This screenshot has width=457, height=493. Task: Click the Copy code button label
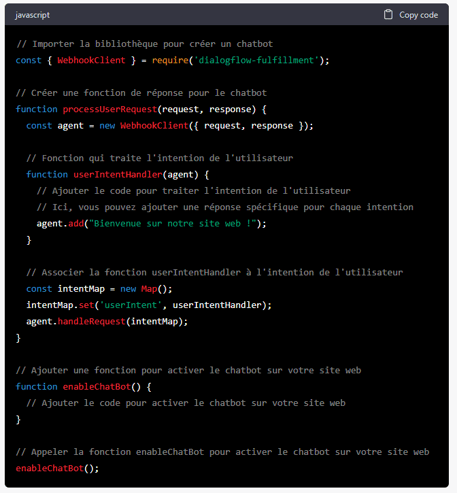coord(419,15)
